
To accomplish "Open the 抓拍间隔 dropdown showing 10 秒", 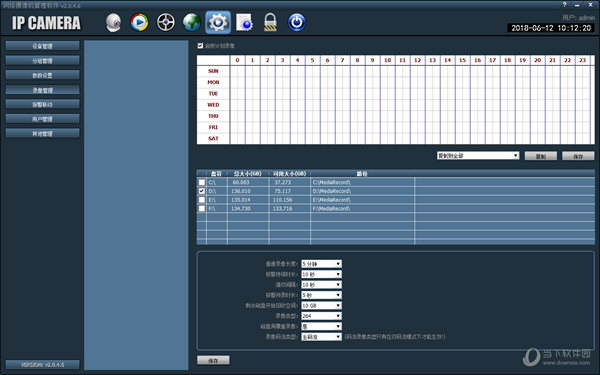I will coord(321,285).
